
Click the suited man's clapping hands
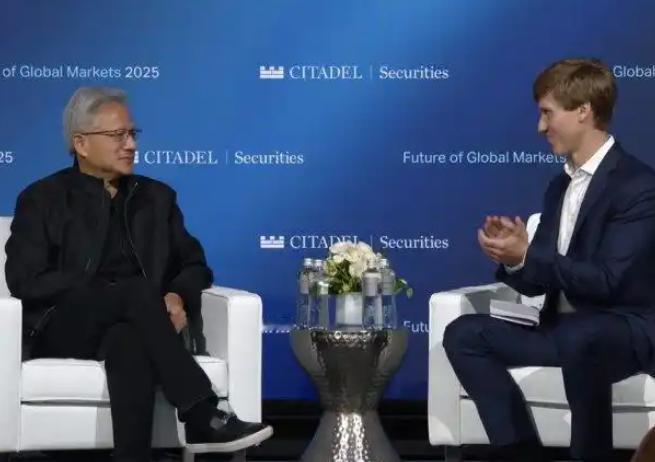[503, 239]
